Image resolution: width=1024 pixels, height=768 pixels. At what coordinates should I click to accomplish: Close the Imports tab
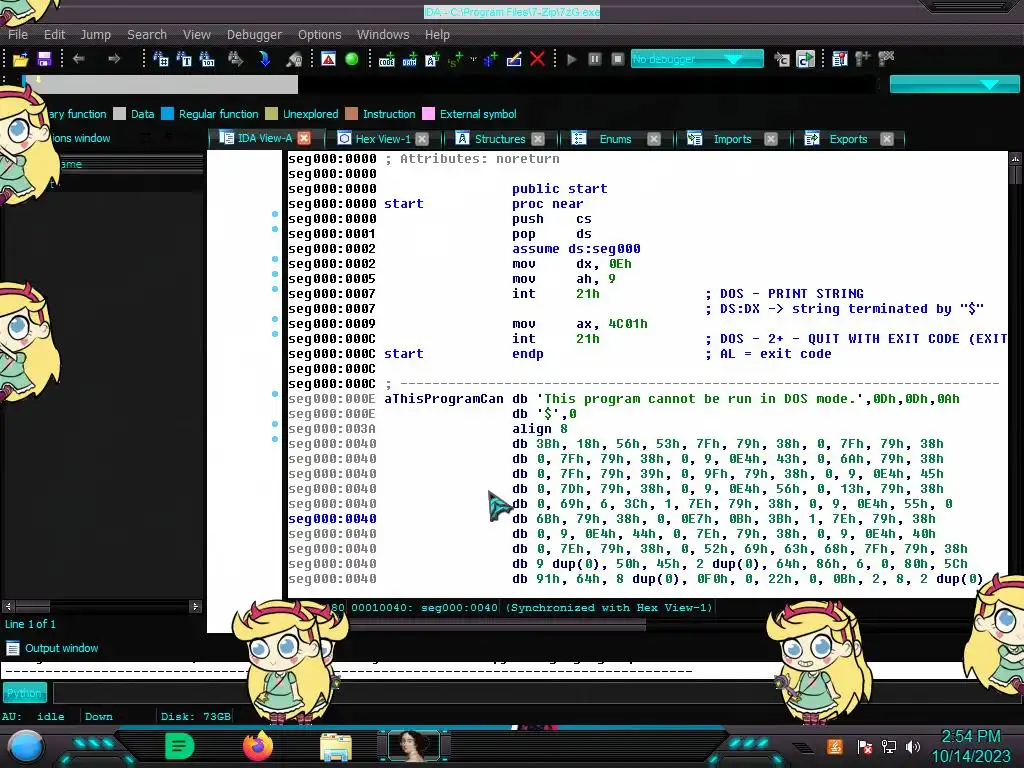771,138
